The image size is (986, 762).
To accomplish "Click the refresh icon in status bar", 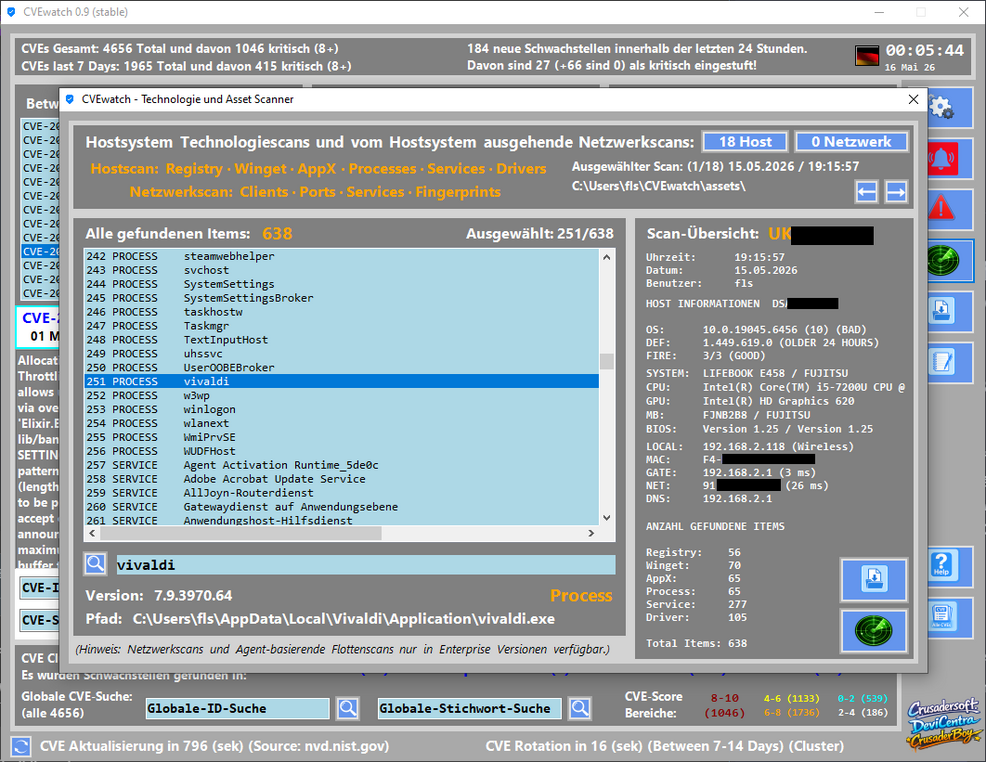I will (21, 746).
